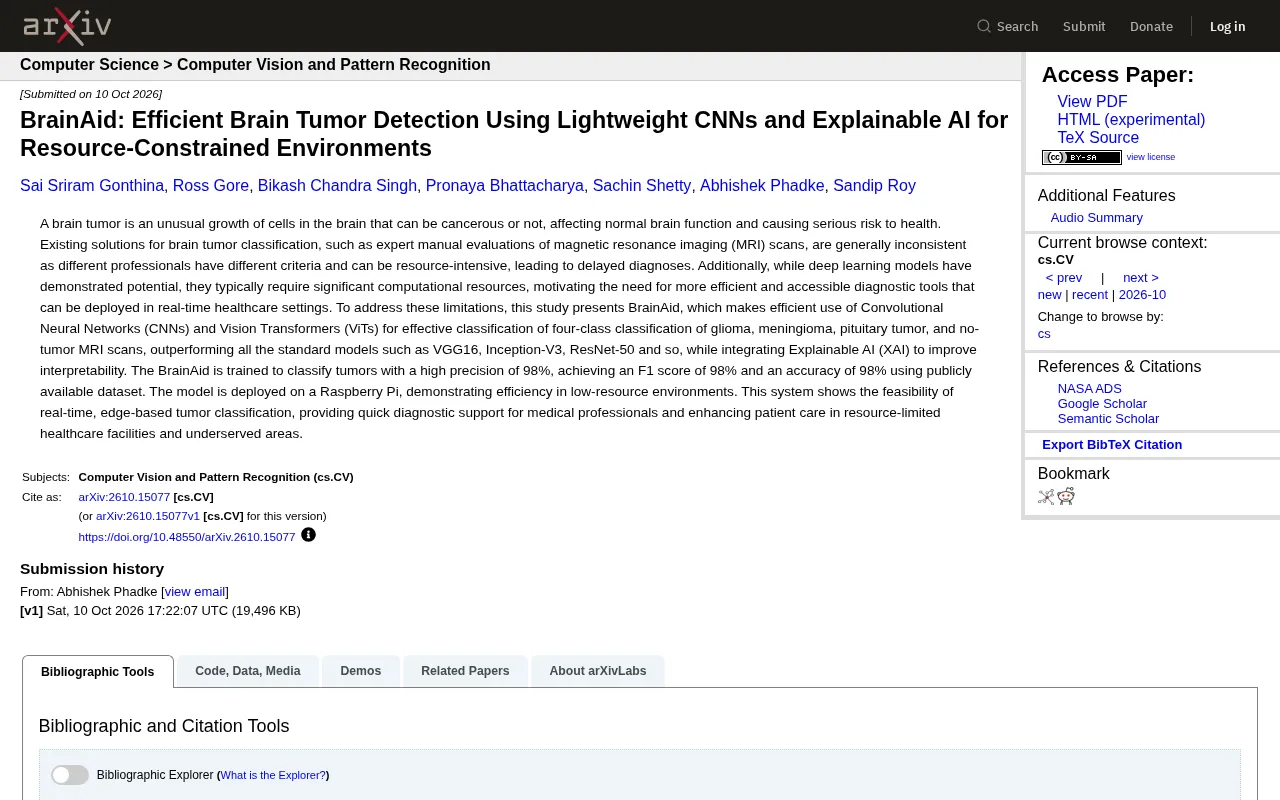Screen dimensions: 1280x800
Task: Open the Semantic Scholar link
Action: coord(1108,419)
